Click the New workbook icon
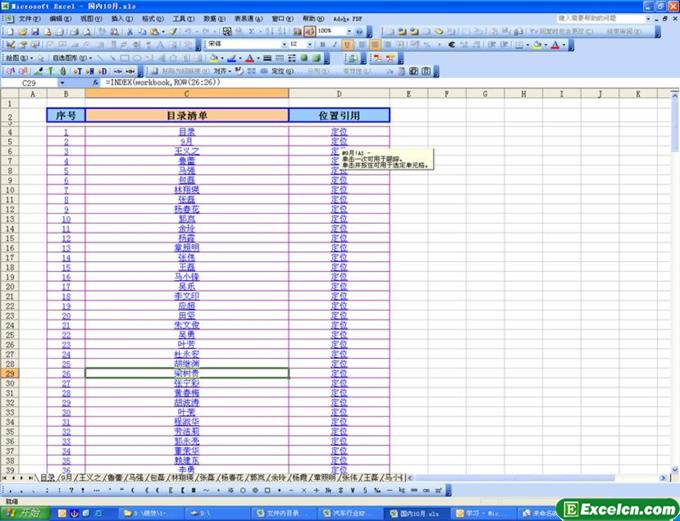The width and height of the screenshot is (680, 521). click(x=10, y=31)
